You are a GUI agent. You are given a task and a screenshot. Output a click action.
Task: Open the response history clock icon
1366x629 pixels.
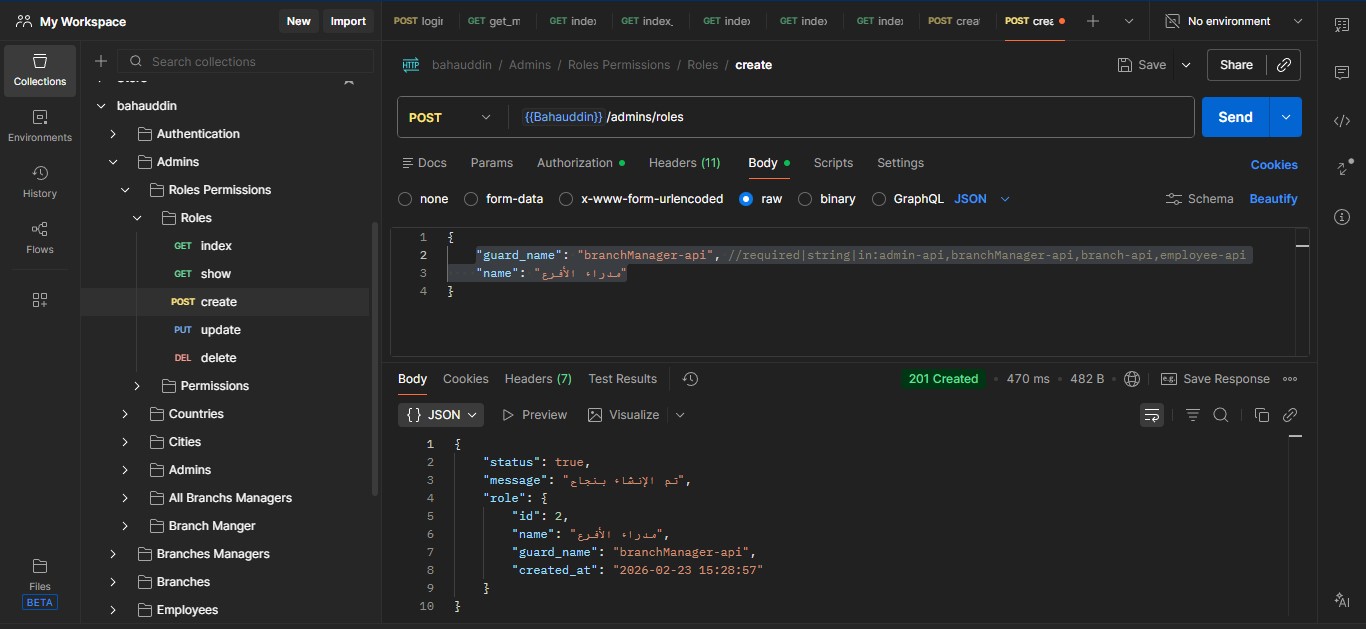coord(690,379)
